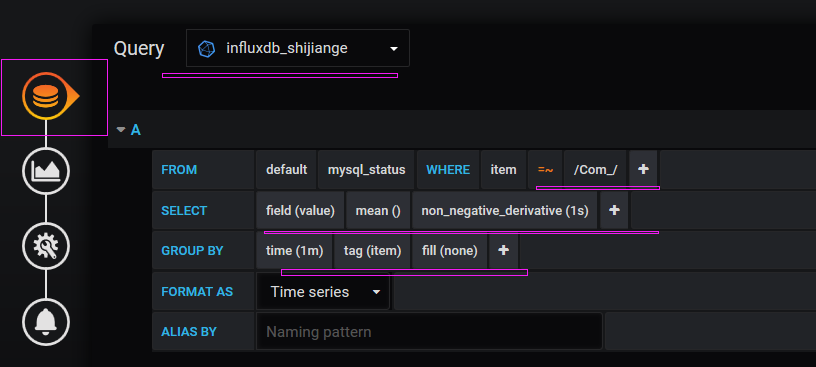Edit the non_negative_derivative (1s) function
This screenshot has height=367, width=816.
pos(505,210)
